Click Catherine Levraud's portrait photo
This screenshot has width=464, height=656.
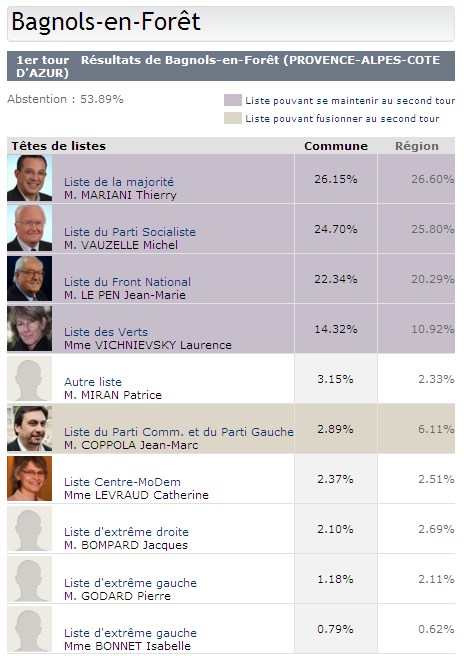pyautogui.click(x=30, y=478)
